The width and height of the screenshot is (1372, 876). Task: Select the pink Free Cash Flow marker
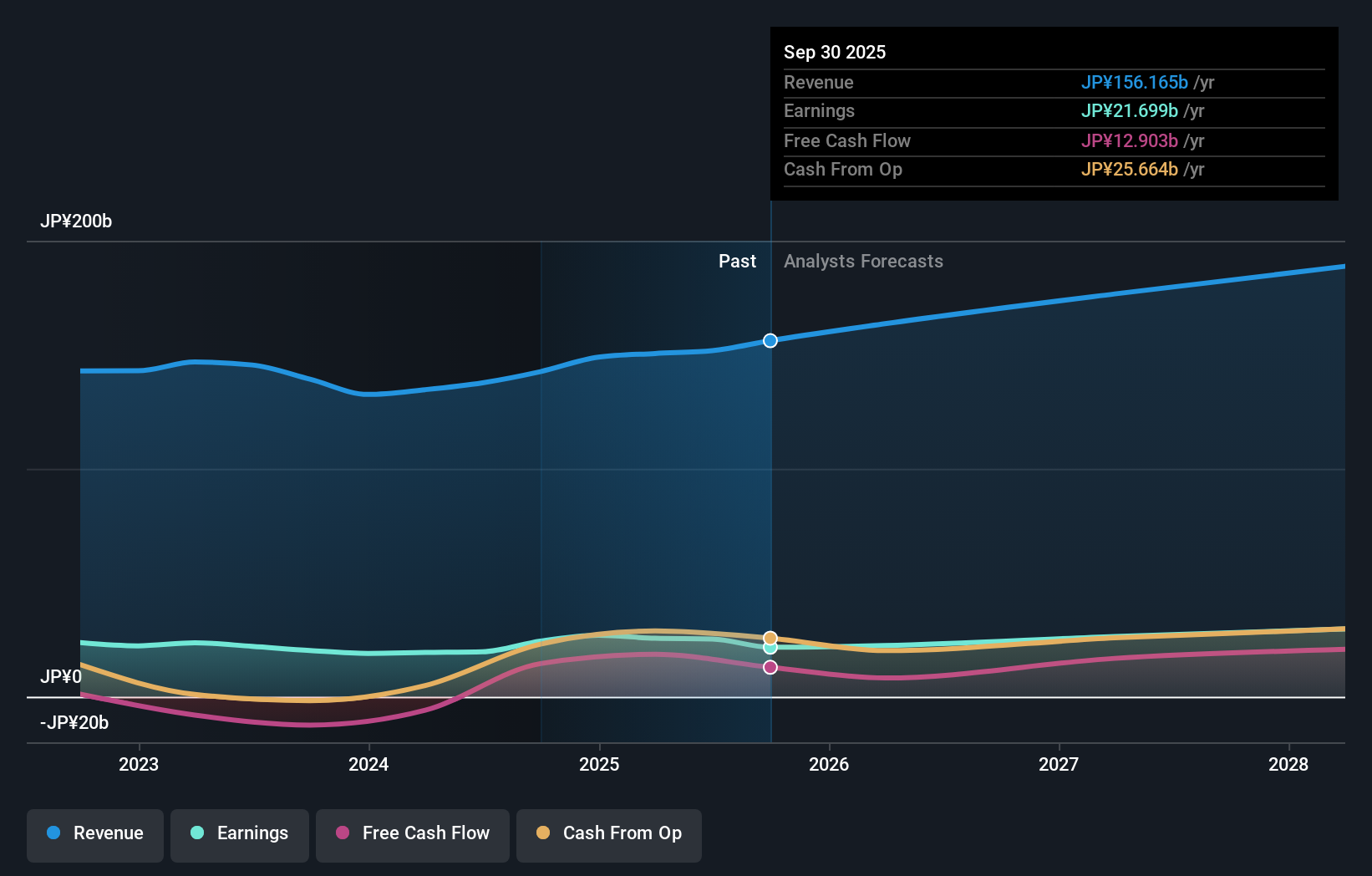click(770, 666)
